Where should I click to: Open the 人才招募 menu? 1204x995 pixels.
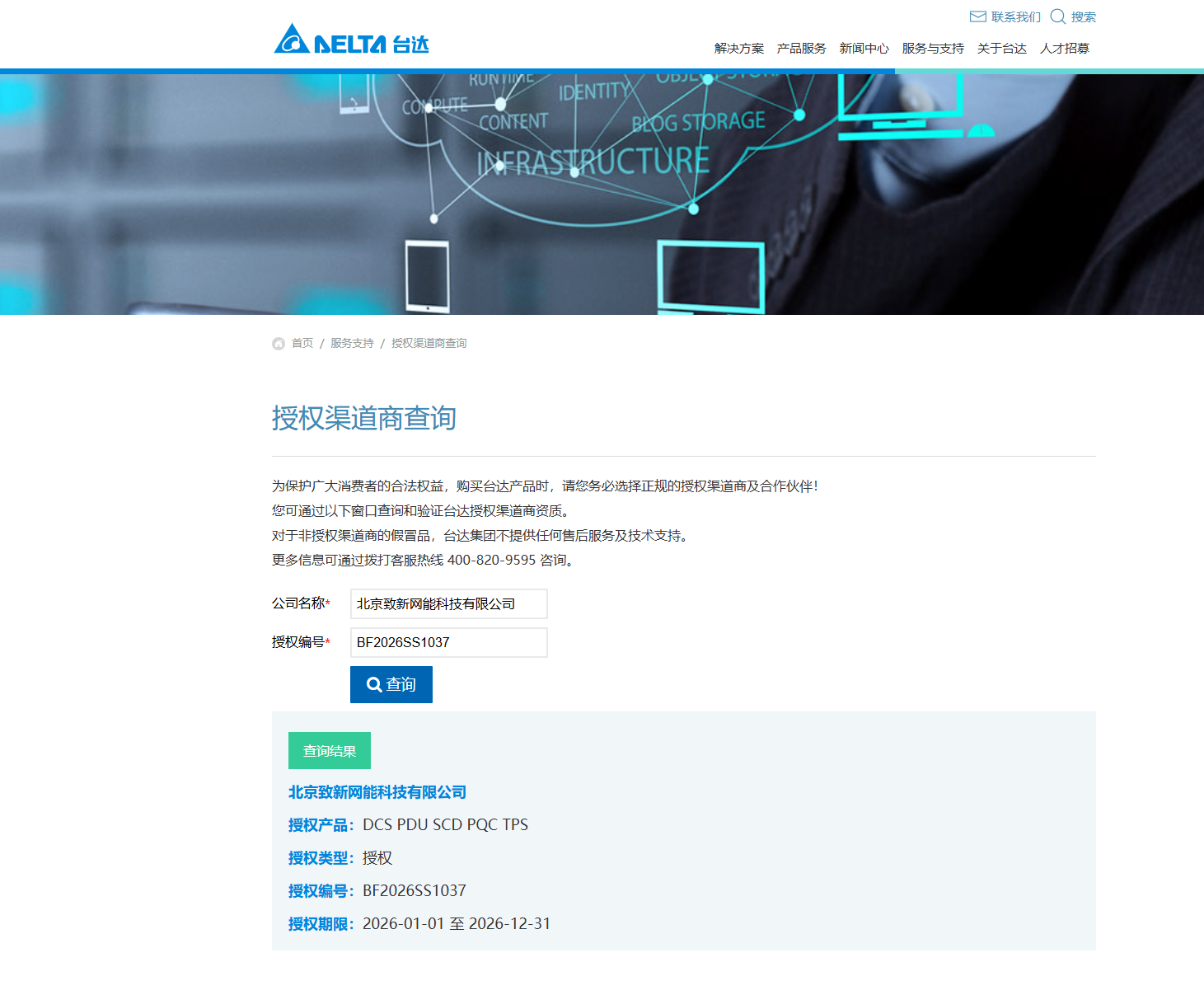coord(1065,49)
